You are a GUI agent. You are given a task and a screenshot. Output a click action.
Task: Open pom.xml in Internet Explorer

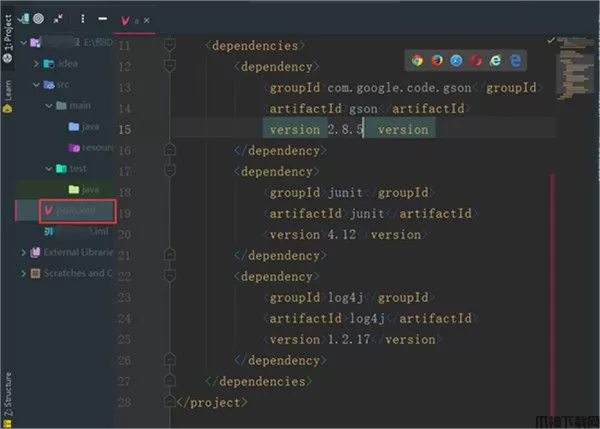point(497,60)
